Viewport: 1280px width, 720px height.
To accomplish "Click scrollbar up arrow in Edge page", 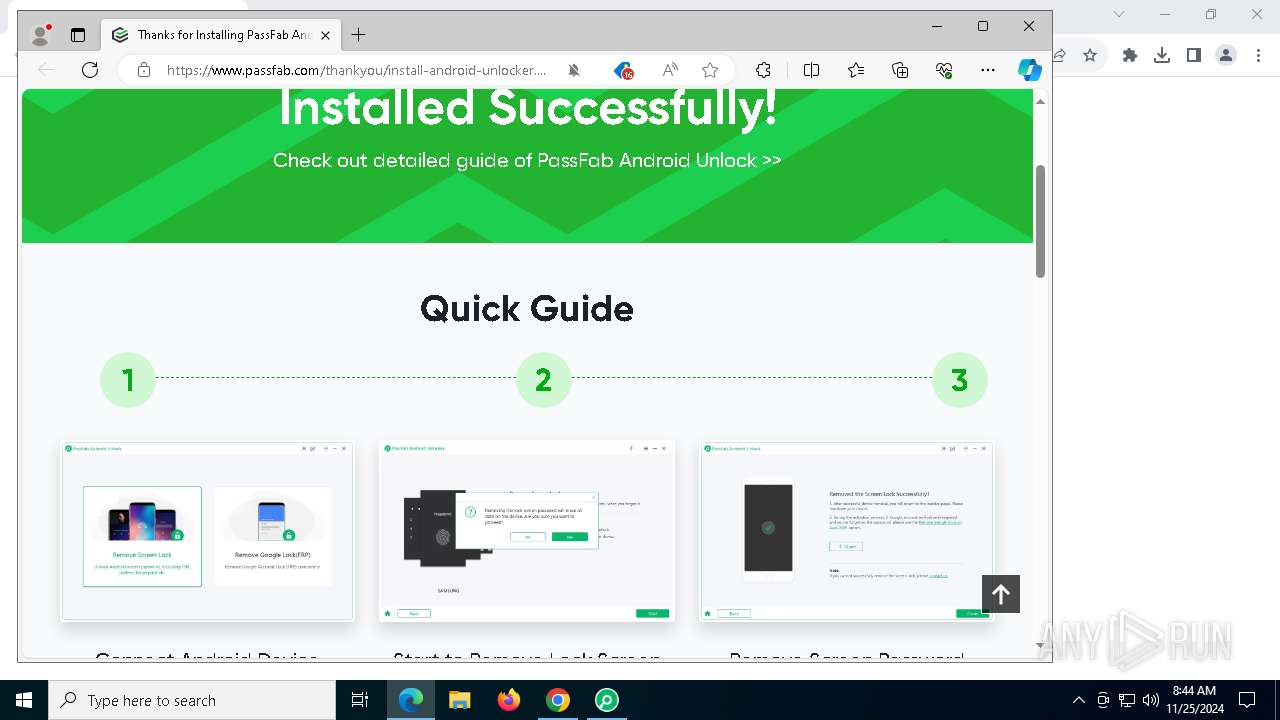I will point(1040,101).
